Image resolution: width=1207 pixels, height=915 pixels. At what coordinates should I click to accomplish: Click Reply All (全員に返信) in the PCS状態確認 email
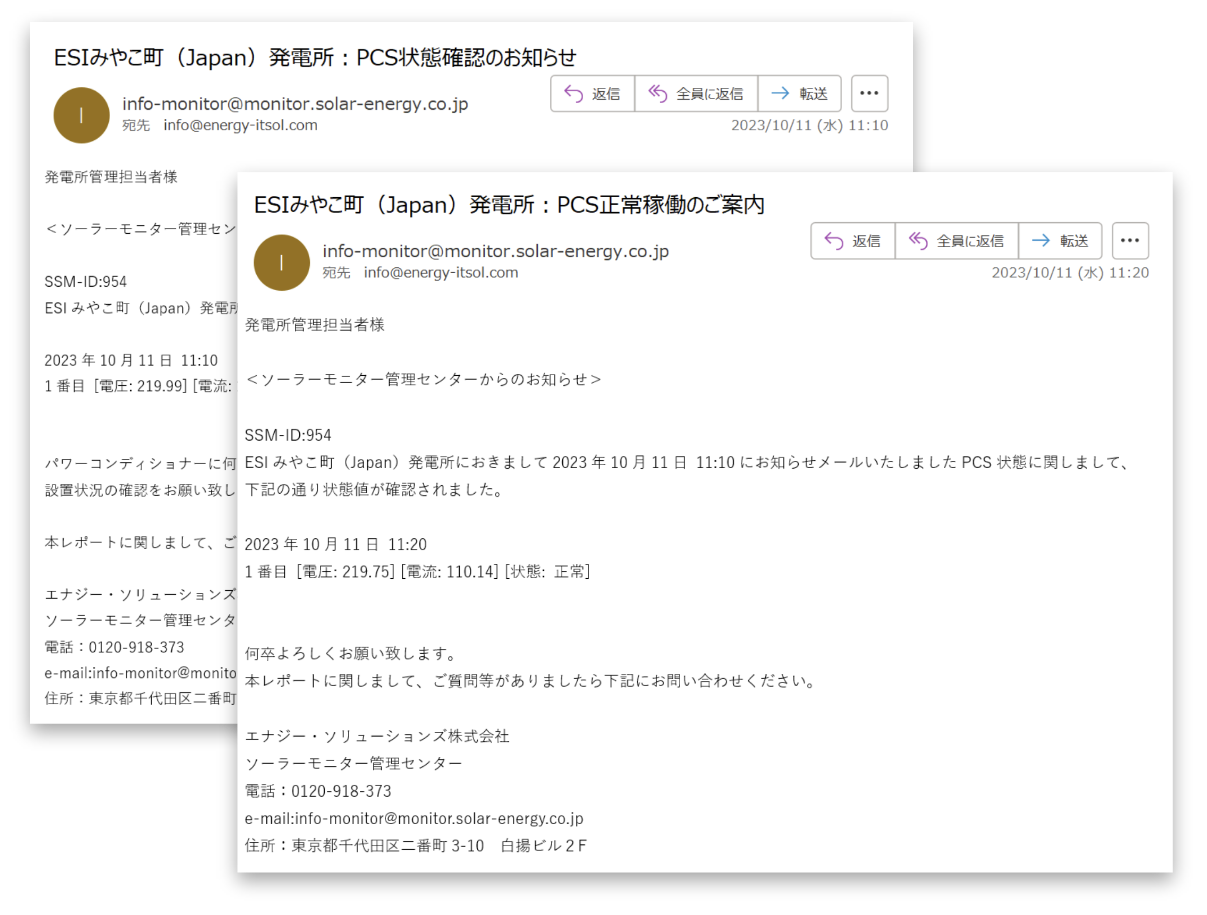click(x=697, y=94)
